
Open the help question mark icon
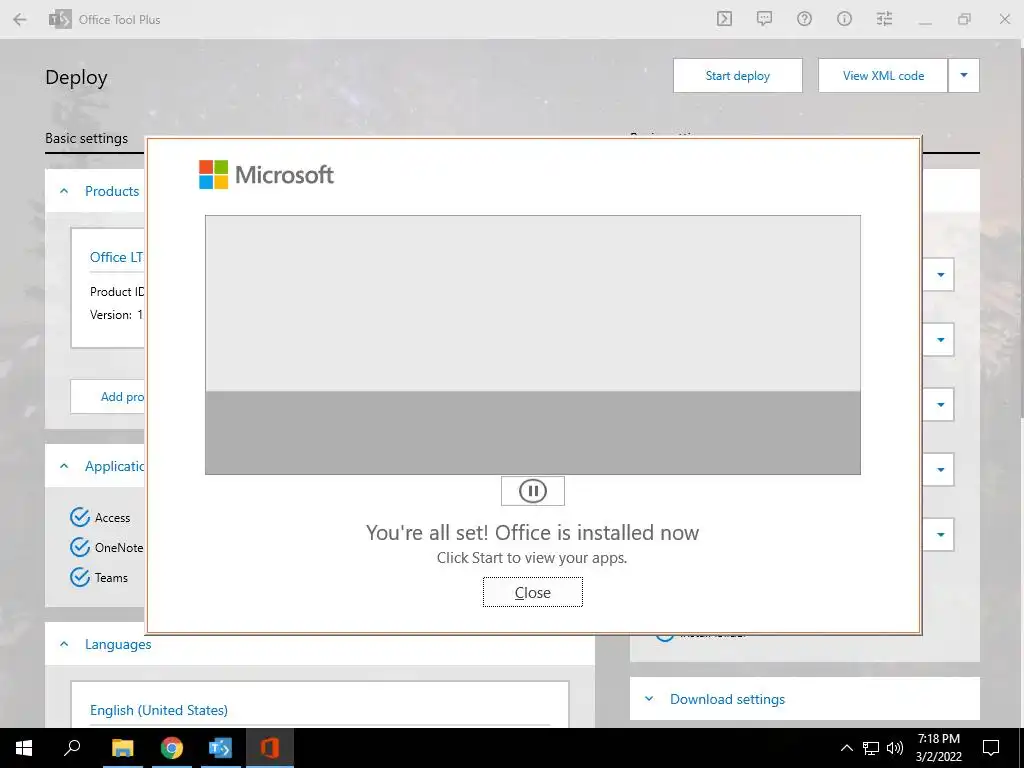[x=805, y=19]
